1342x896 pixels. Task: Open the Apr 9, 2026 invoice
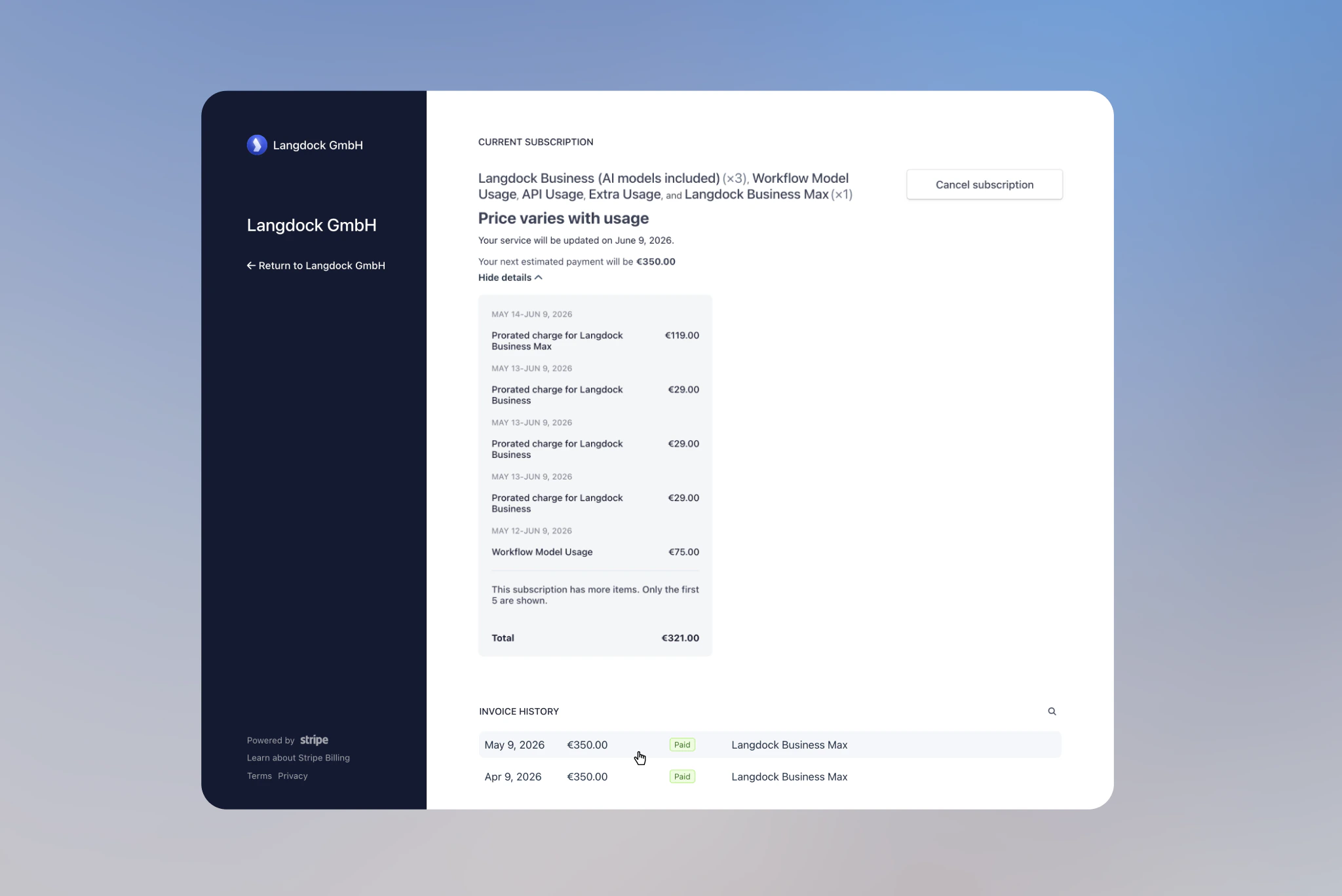coord(770,777)
